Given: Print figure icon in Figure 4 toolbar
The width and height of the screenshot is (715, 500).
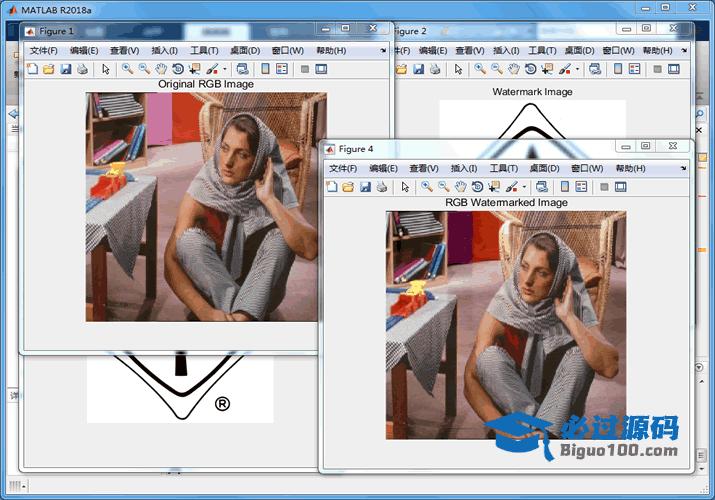Looking at the screenshot, I should tap(382, 187).
